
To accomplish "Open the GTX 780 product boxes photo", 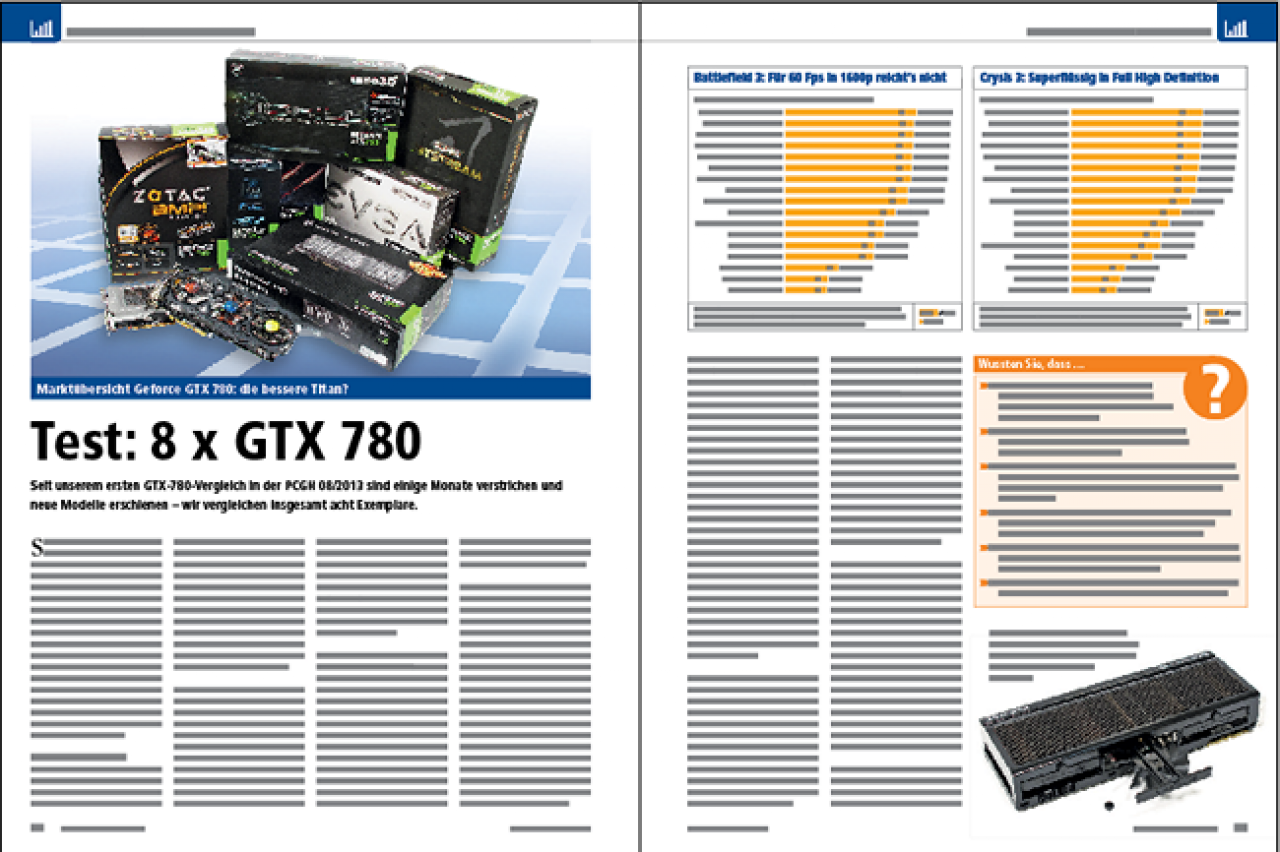I will [x=310, y=212].
